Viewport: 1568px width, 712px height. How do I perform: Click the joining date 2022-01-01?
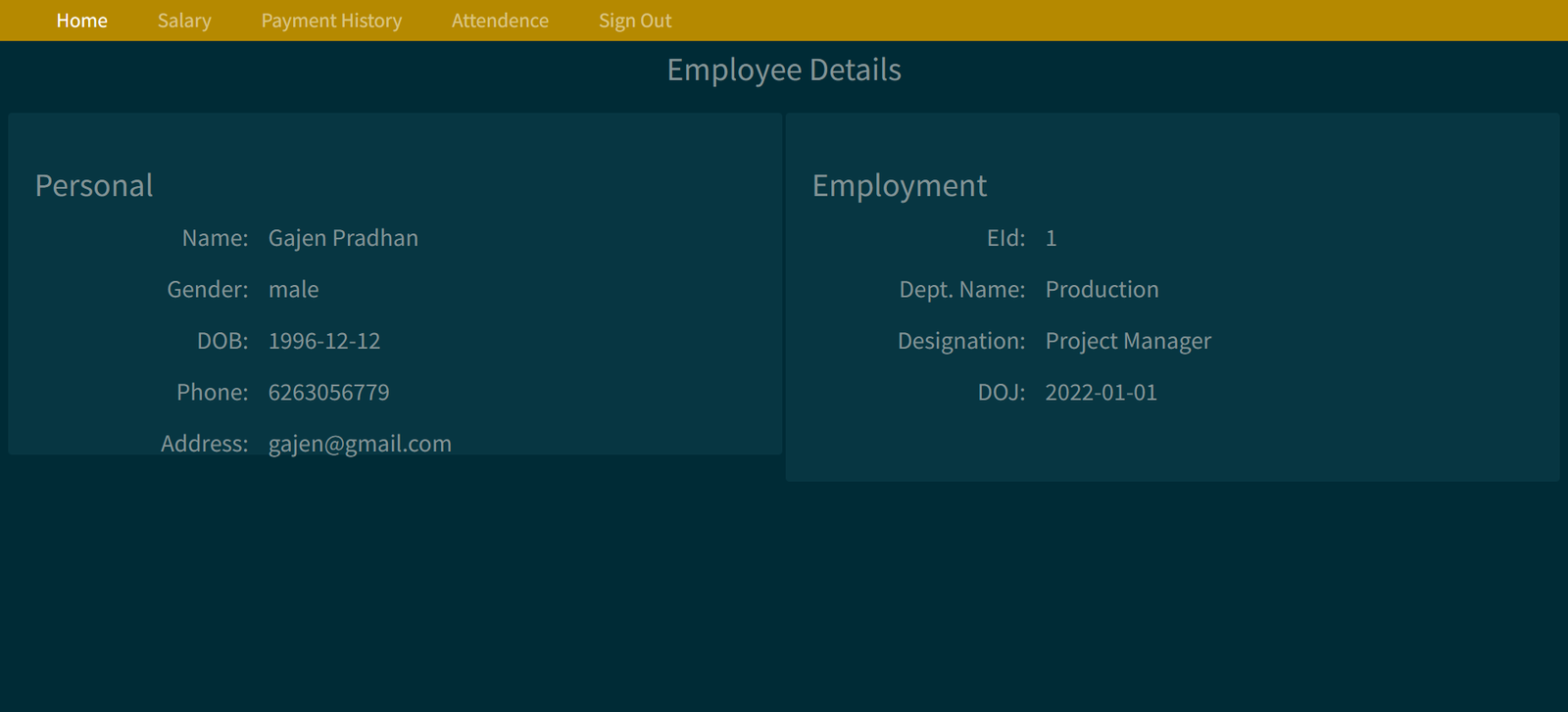point(1101,393)
